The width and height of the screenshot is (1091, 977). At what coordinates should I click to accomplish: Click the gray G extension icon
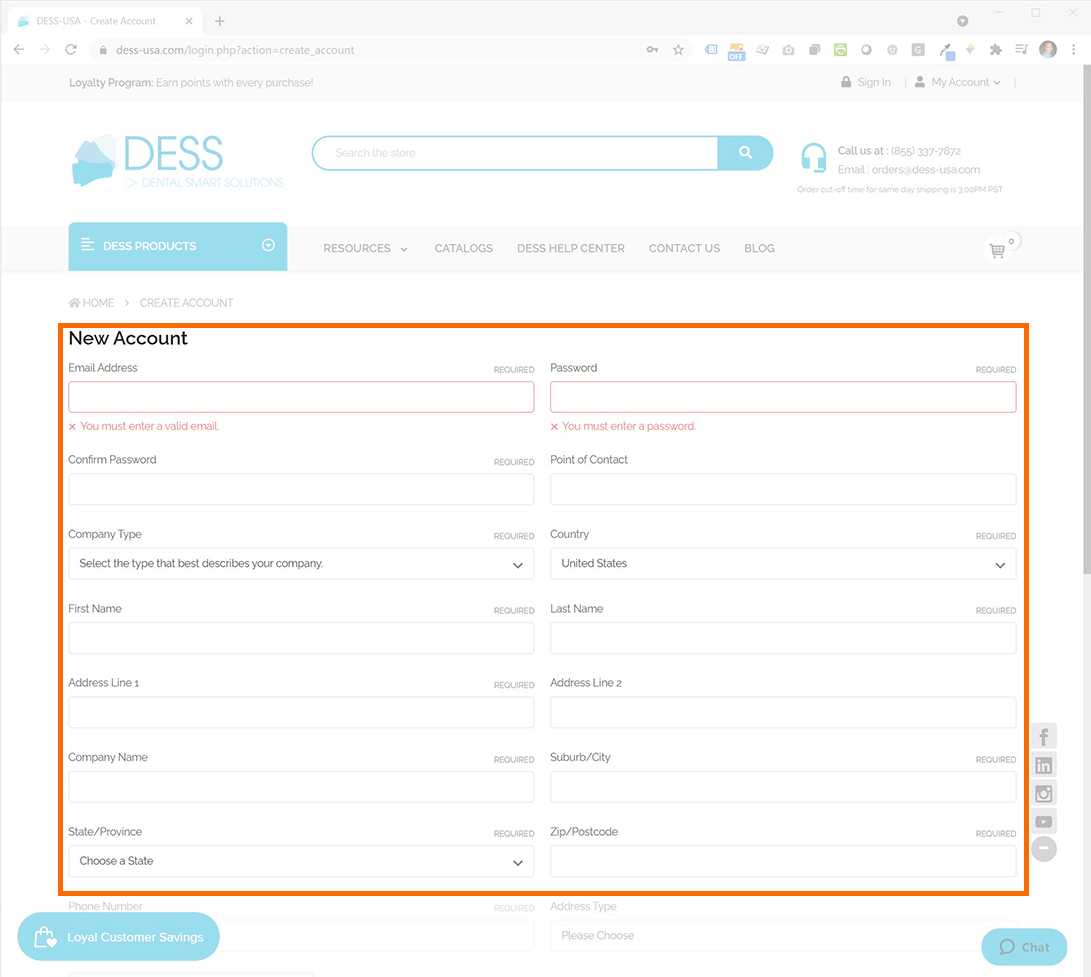pyautogui.click(x=918, y=49)
